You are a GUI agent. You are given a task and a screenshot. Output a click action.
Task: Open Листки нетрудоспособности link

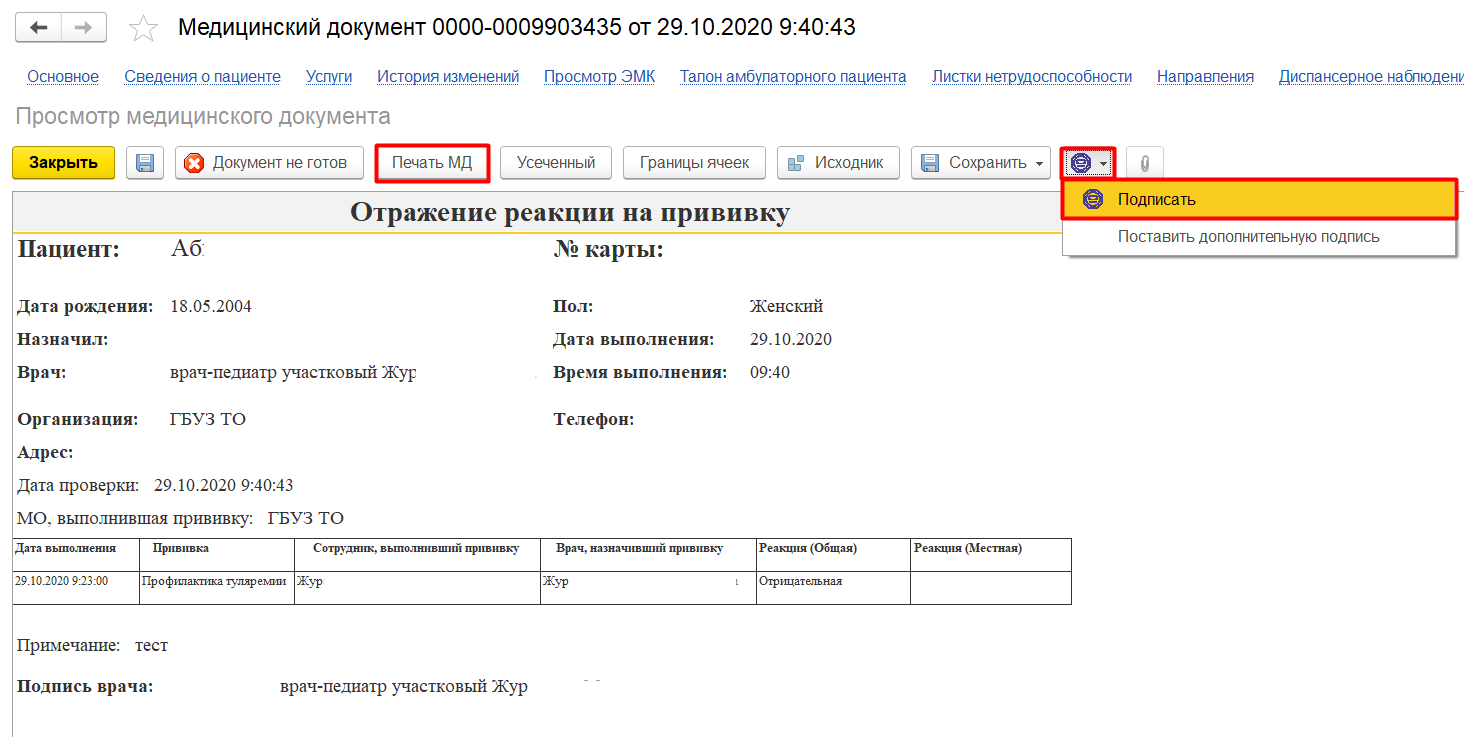1032,77
